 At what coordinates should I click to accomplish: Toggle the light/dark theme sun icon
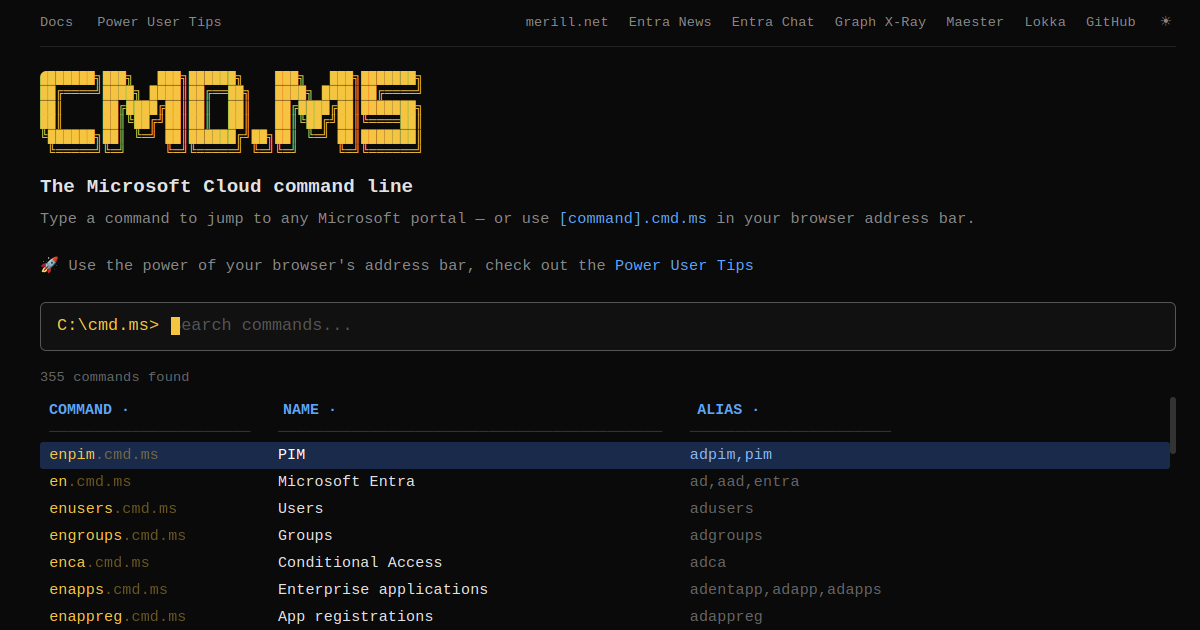pyautogui.click(x=1166, y=21)
